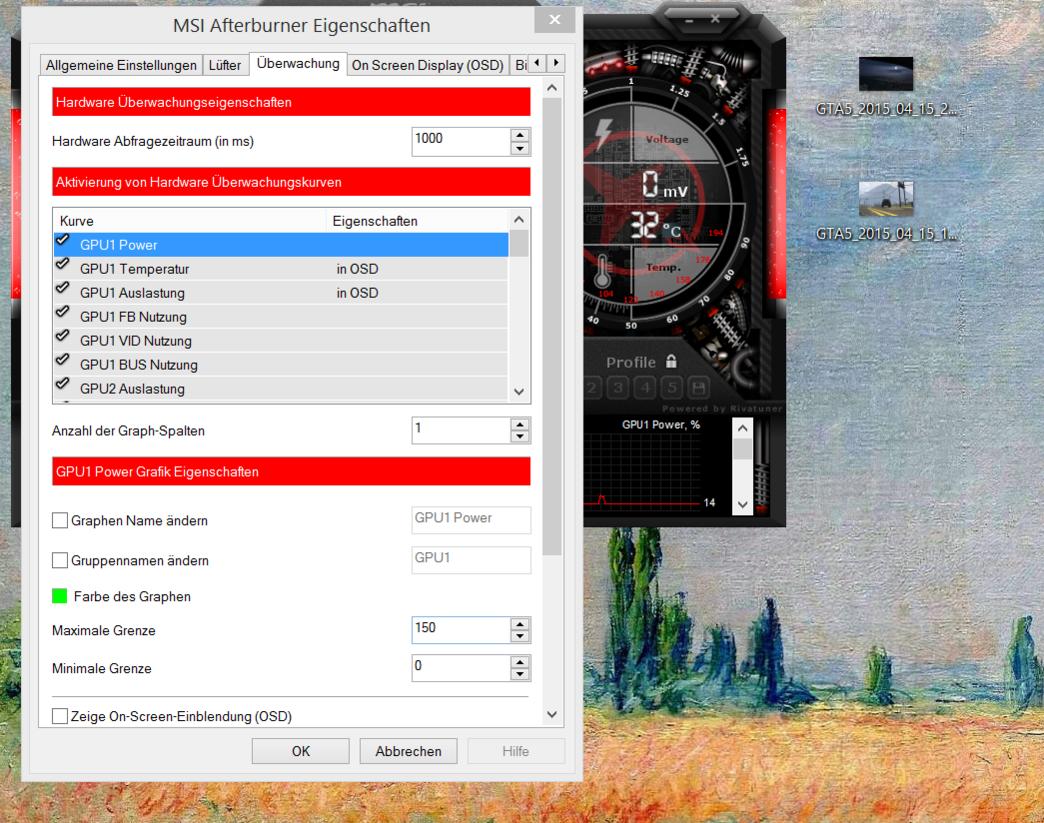
Task: Click the OK button
Action: pos(300,751)
